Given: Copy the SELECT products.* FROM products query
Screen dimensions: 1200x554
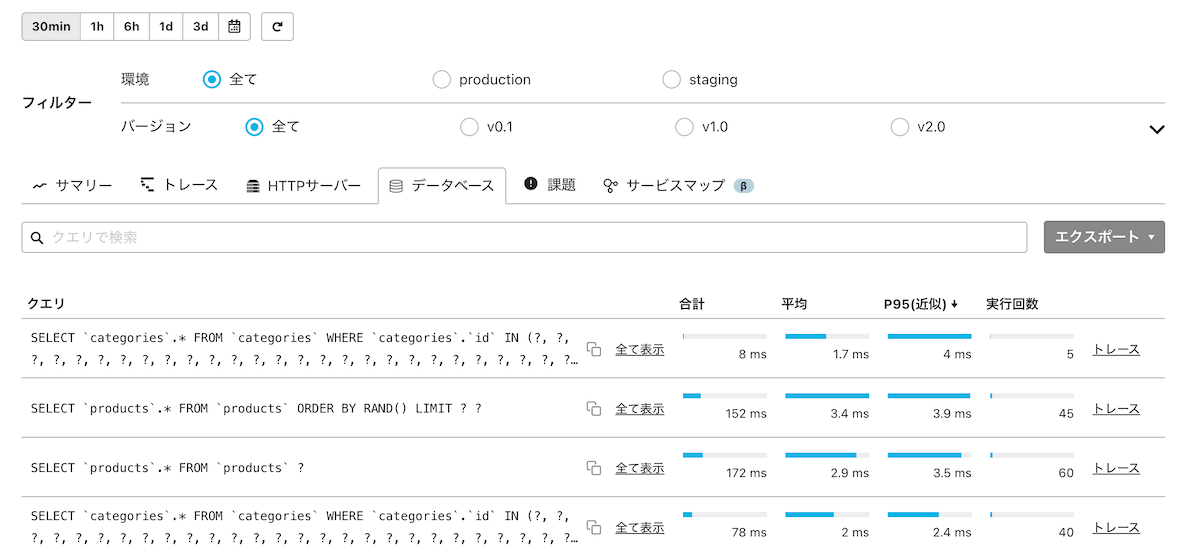Looking at the screenshot, I should (x=594, y=468).
